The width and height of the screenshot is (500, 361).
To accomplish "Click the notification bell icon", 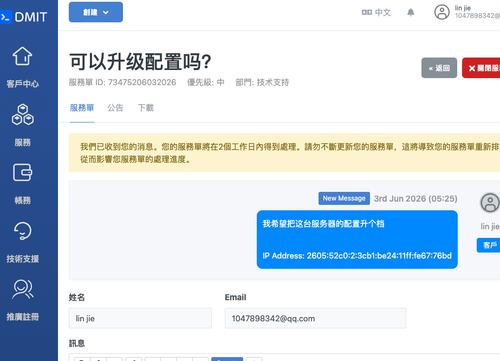I will pyautogui.click(x=411, y=13).
